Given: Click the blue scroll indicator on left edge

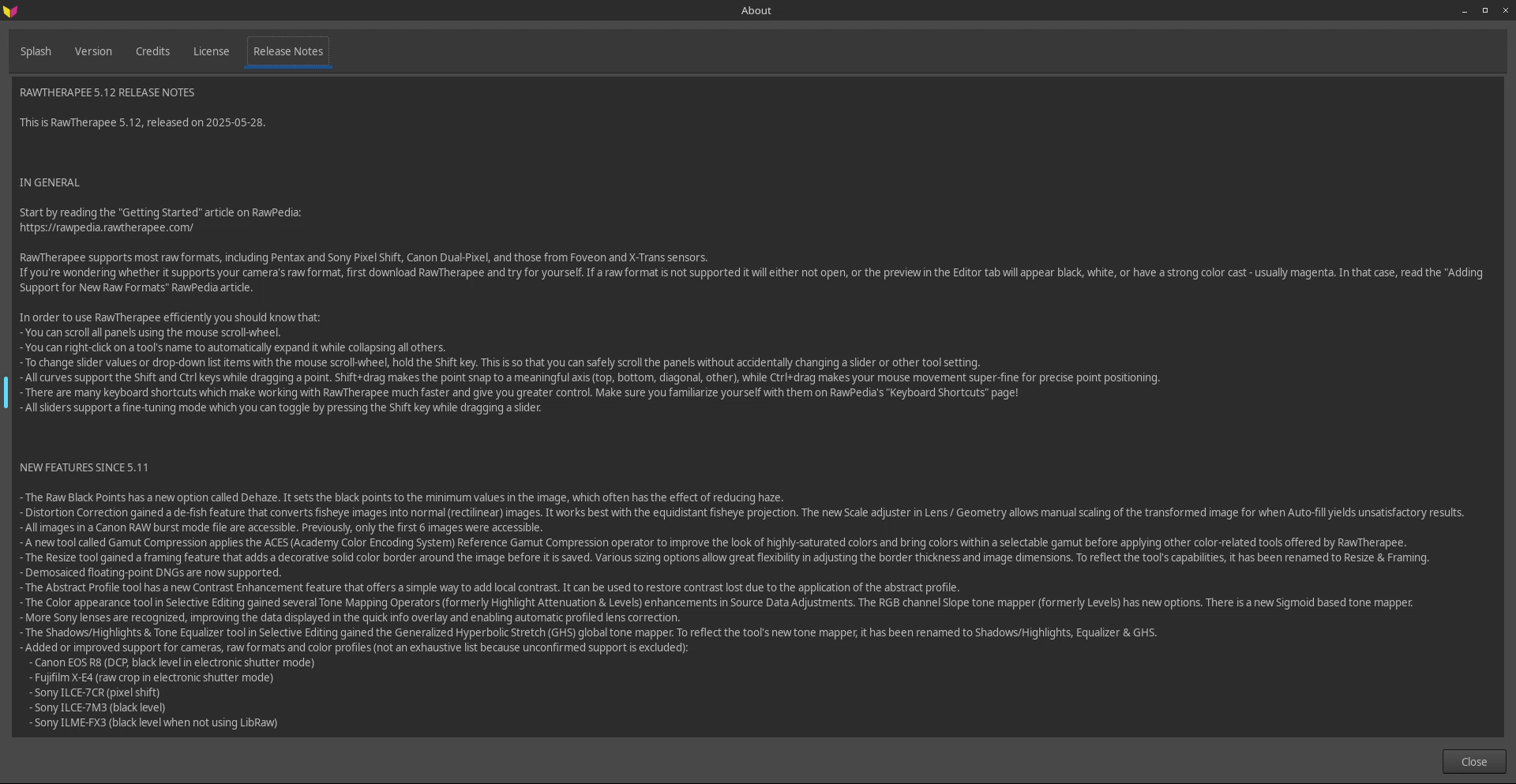Looking at the screenshot, I should pos(6,392).
